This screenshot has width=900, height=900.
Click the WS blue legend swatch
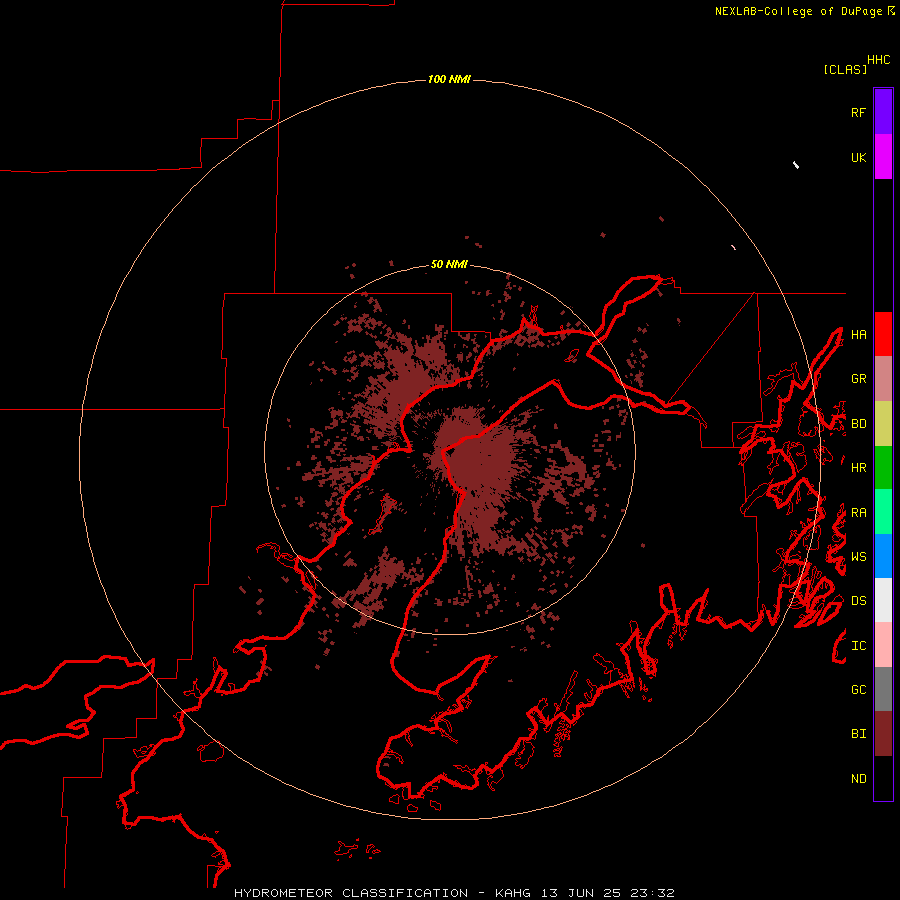883,556
